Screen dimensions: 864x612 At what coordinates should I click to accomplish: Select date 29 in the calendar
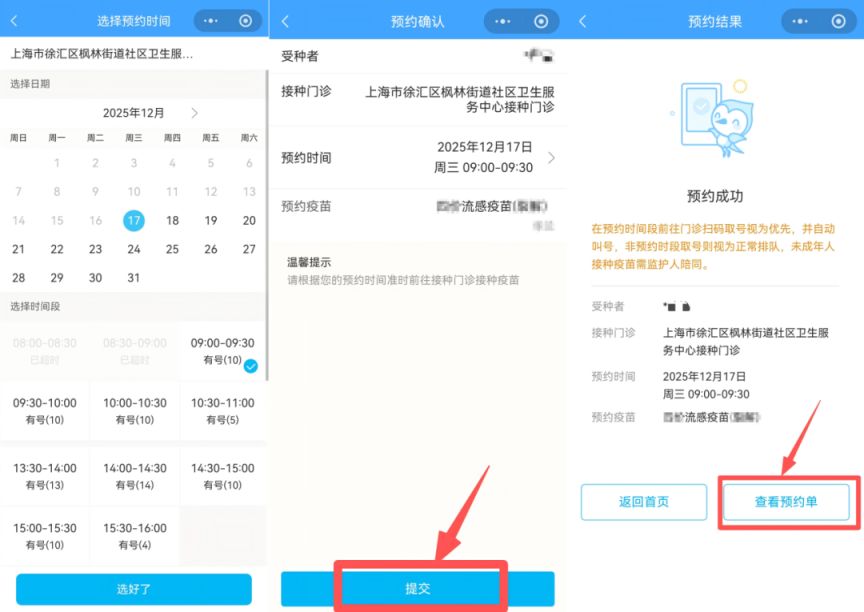(57, 278)
